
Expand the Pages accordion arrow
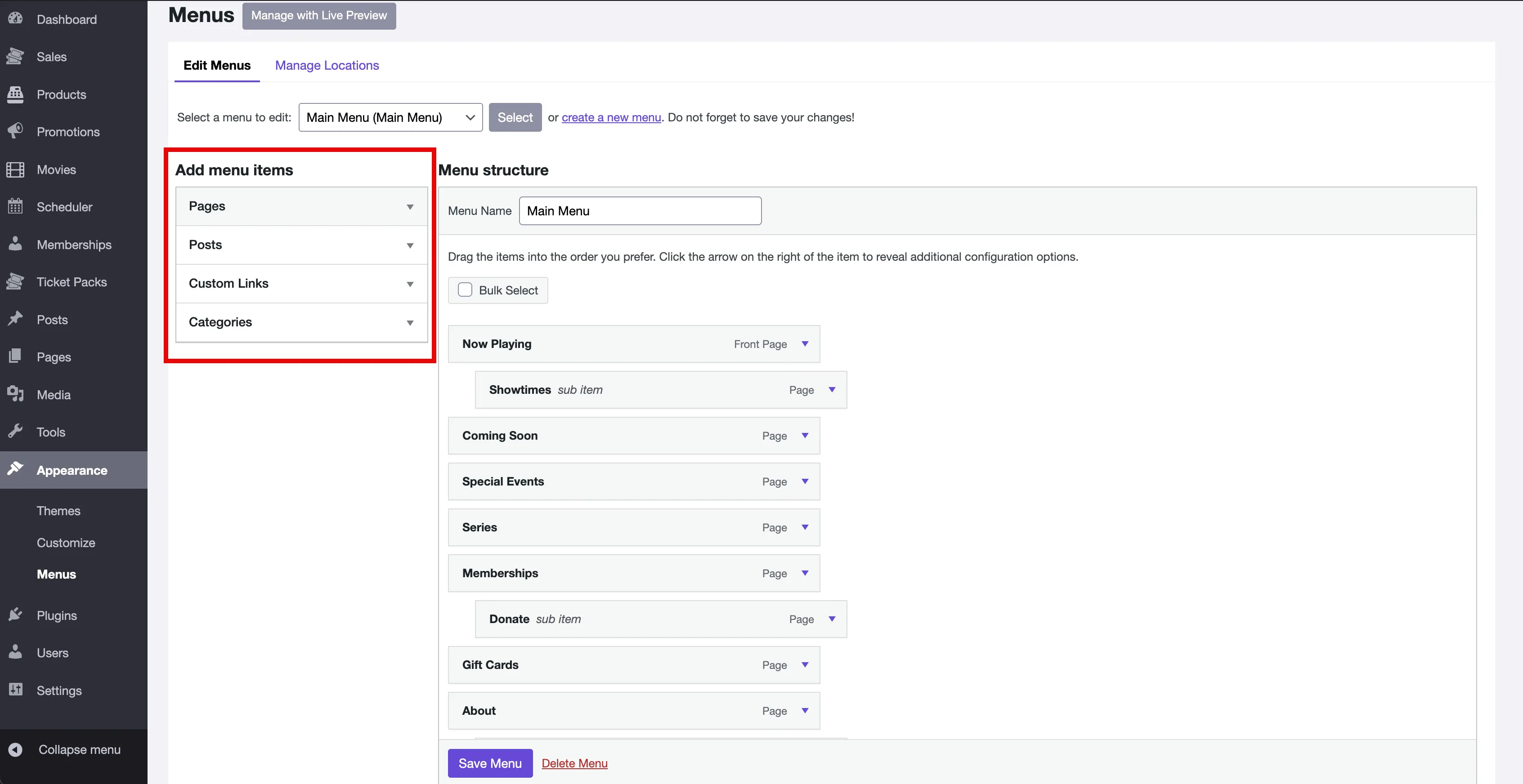410,207
